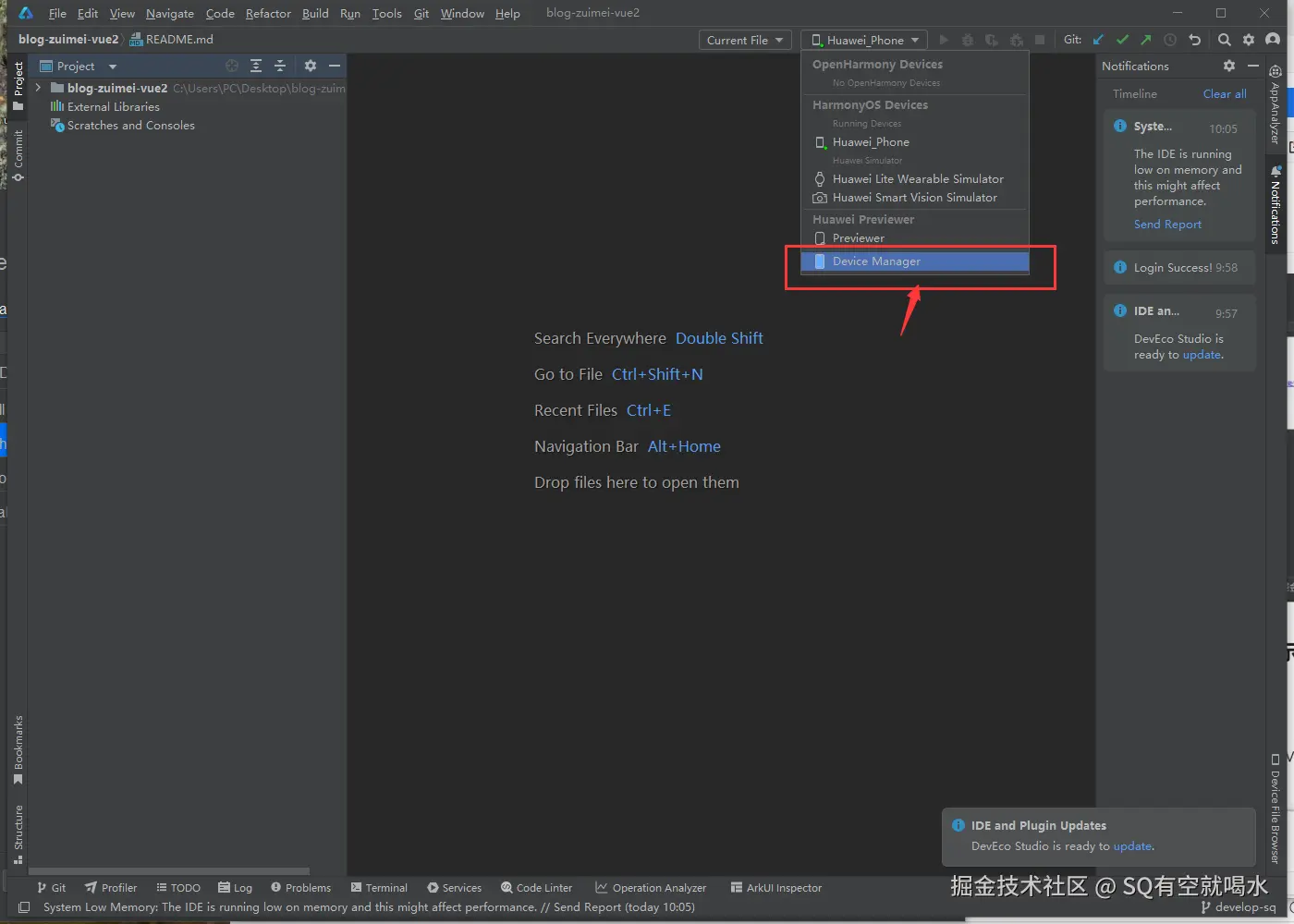Image resolution: width=1294 pixels, height=924 pixels.
Task: Choose Huawei Smart Vision Simulator
Action: pyautogui.click(x=915, y=197)
